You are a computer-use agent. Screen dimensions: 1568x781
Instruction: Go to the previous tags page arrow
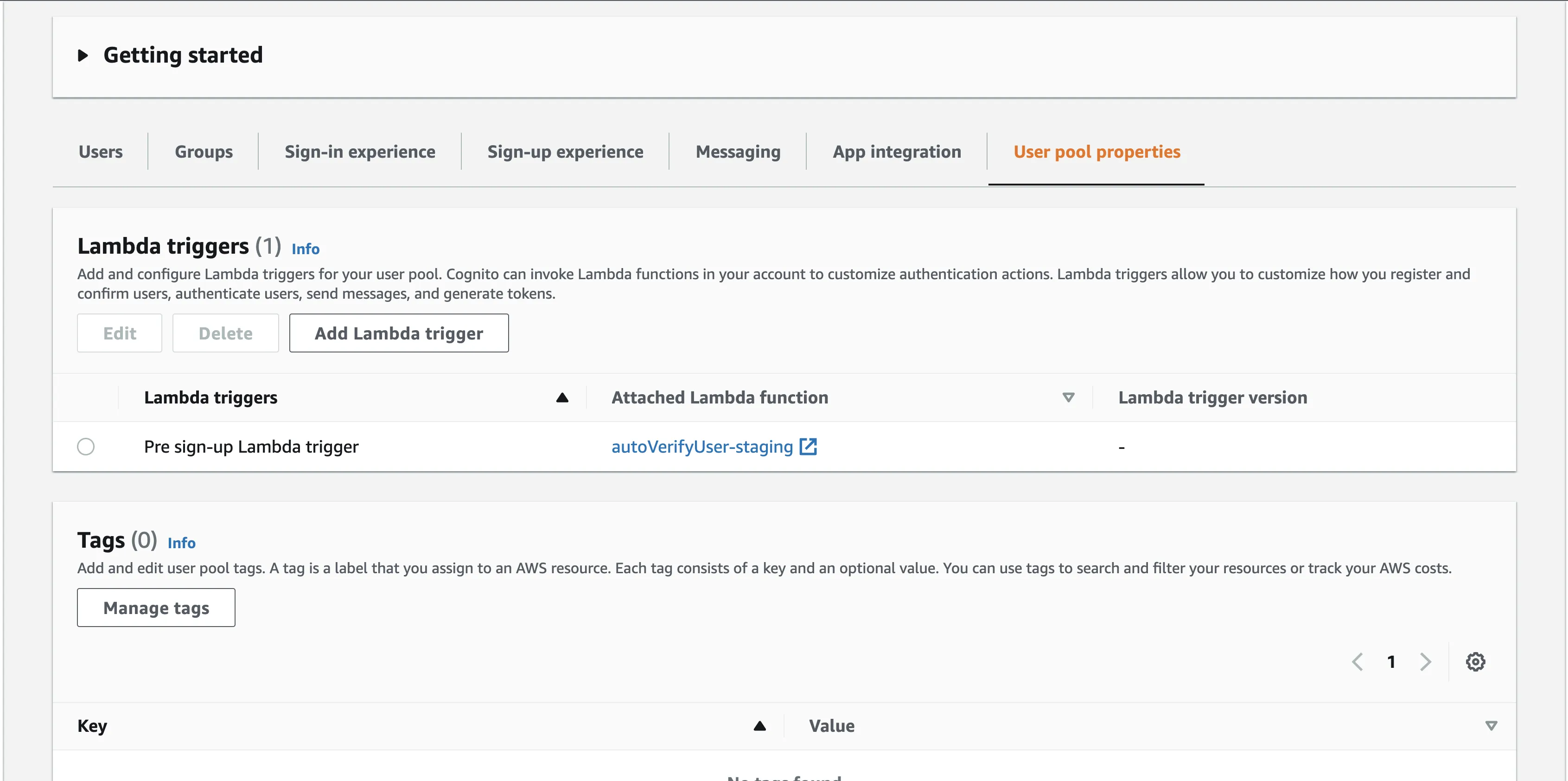[1358, 662]
